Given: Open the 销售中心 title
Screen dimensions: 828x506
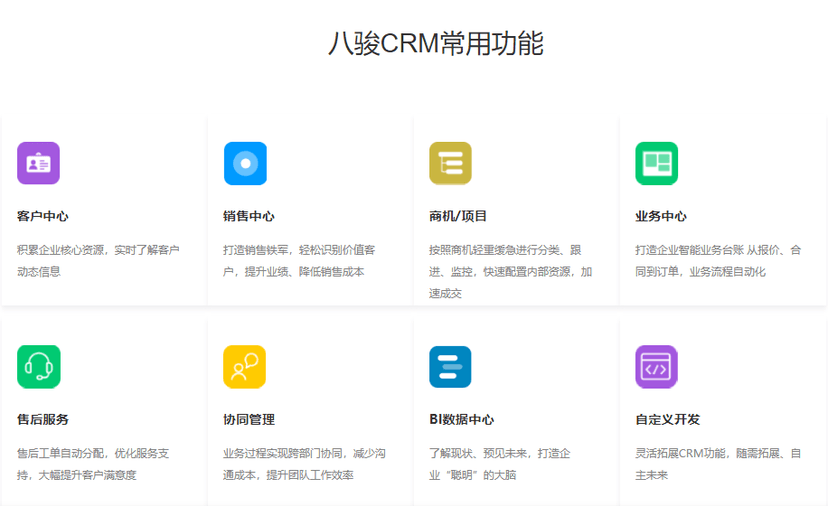Looking at the screenshot, I should [249, 216].
